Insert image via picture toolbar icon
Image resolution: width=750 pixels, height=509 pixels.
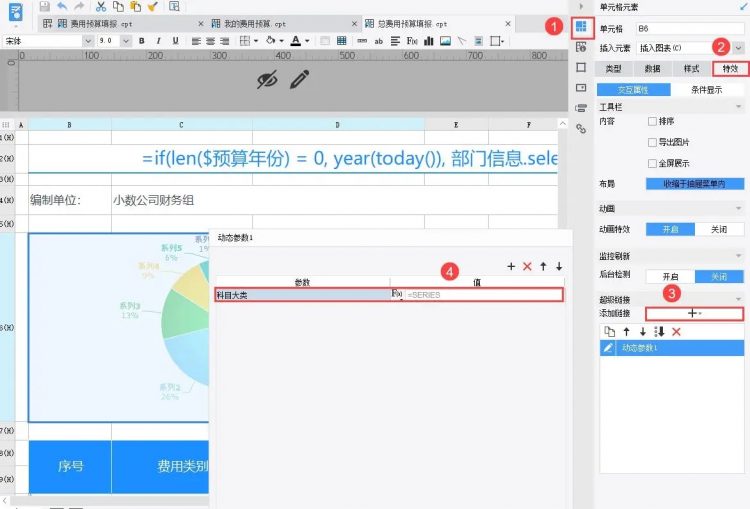pos(445,41)
